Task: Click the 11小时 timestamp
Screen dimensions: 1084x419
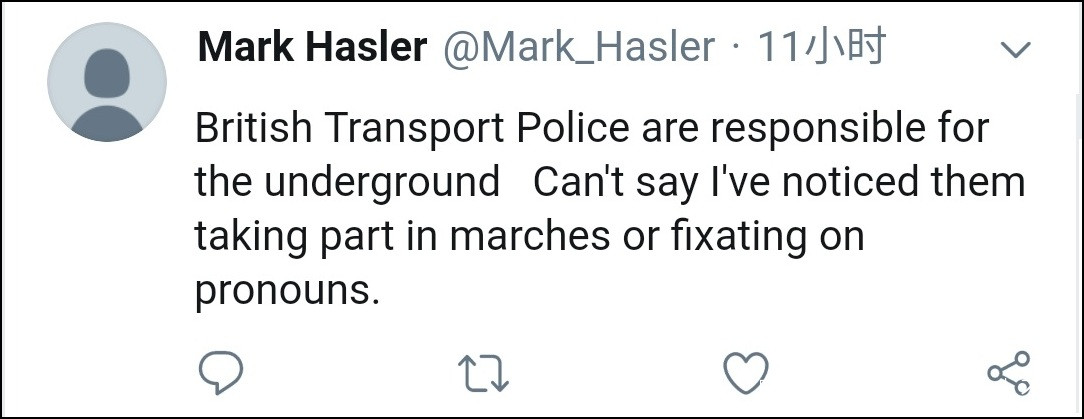Action: (821, 47)
